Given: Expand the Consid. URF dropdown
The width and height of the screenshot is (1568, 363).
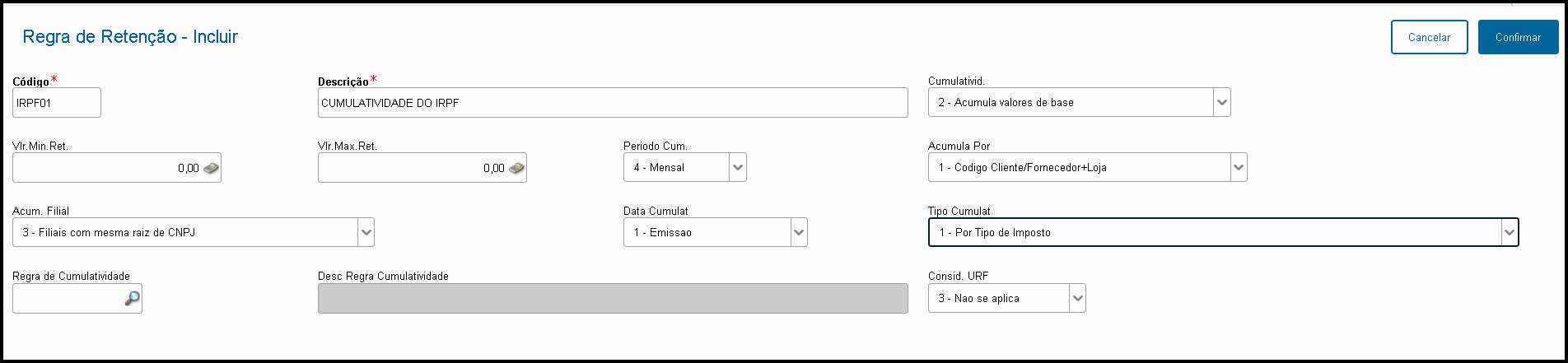Looking at the screenshot, I should coord(1077,299).
